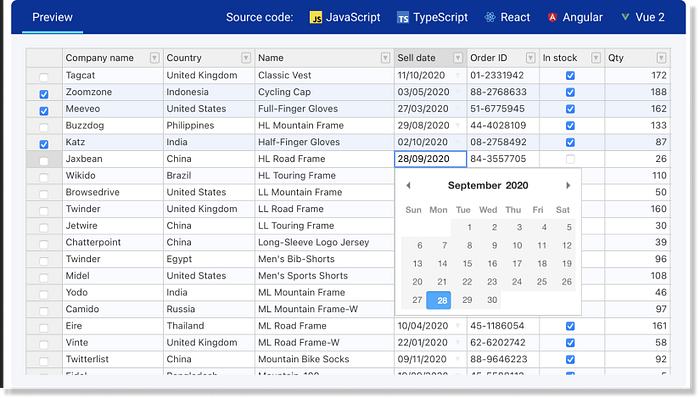The height and width of the screenshot is (398, 700).
Task: Select the 'Thailand' country cell
Action: coord(209,326)
